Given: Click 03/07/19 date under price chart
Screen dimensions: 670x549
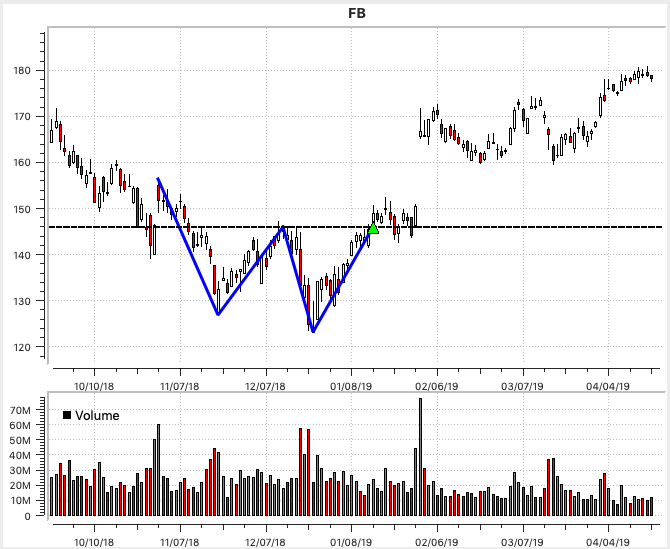Looking at the screenshot, I should tap(522, 387).
